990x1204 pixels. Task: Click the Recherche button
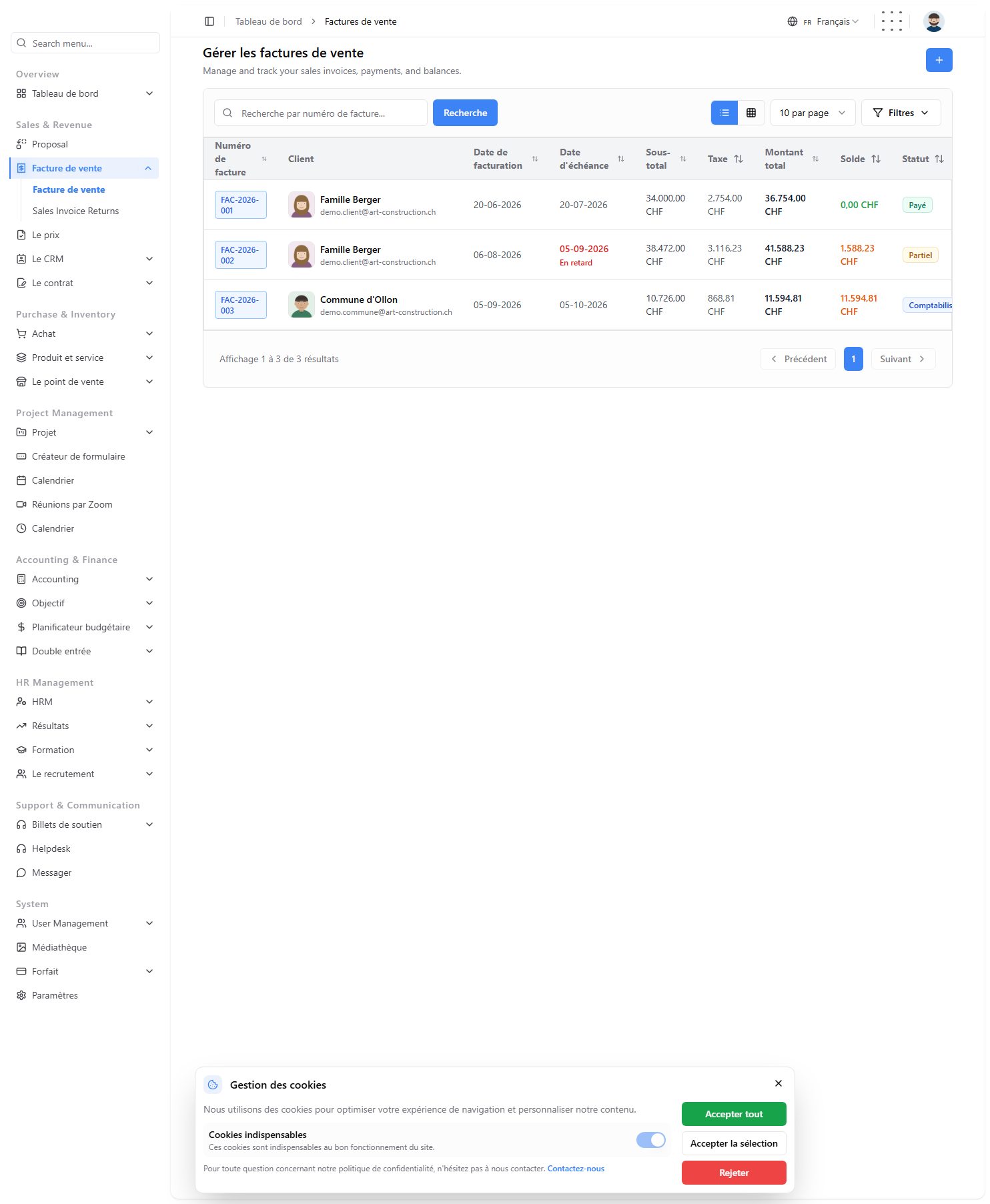pyautogui.click(x=465, y=113)
